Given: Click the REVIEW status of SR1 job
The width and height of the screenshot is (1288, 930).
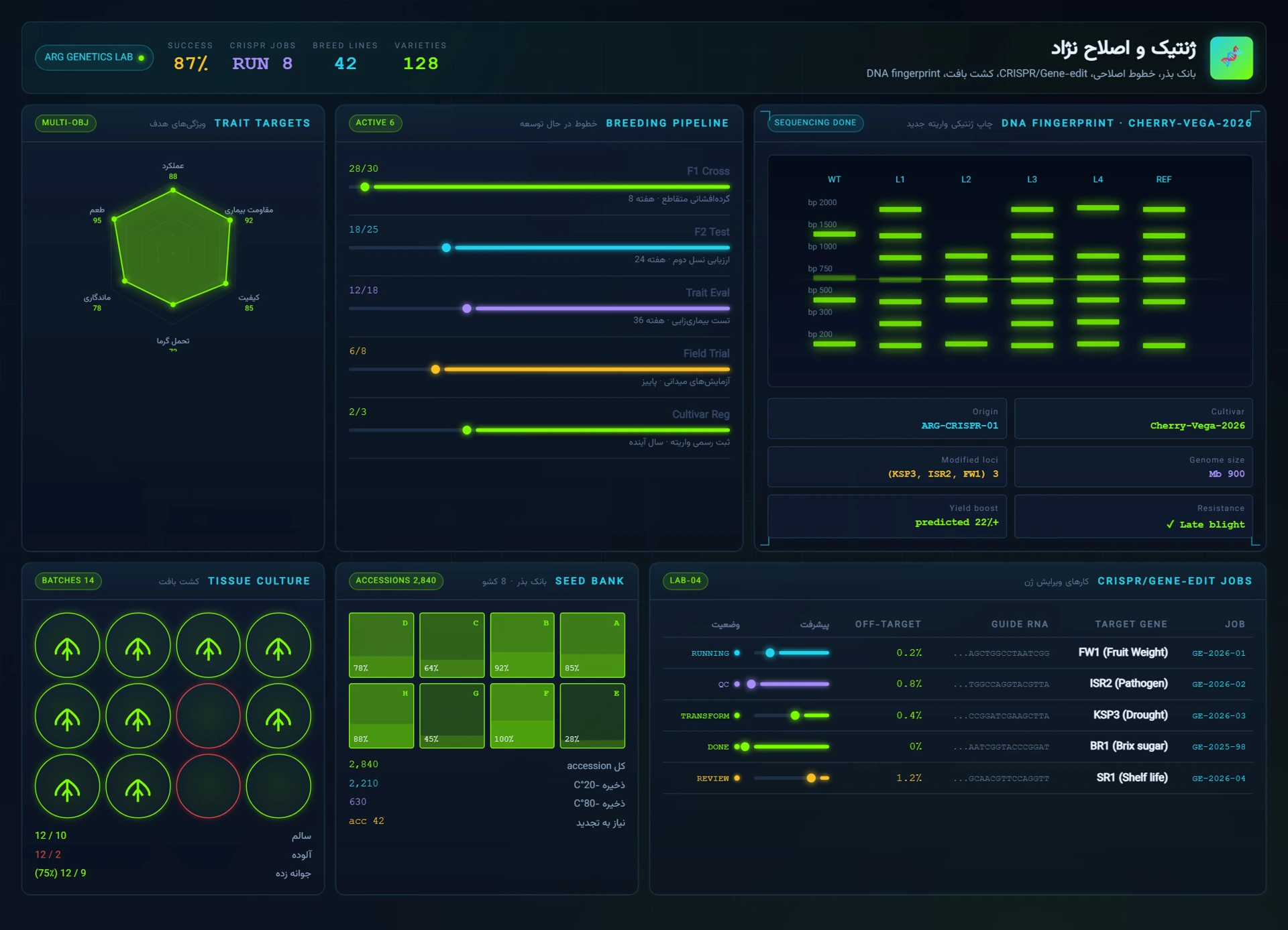Looking at the screenshot, I should (718, 778).
